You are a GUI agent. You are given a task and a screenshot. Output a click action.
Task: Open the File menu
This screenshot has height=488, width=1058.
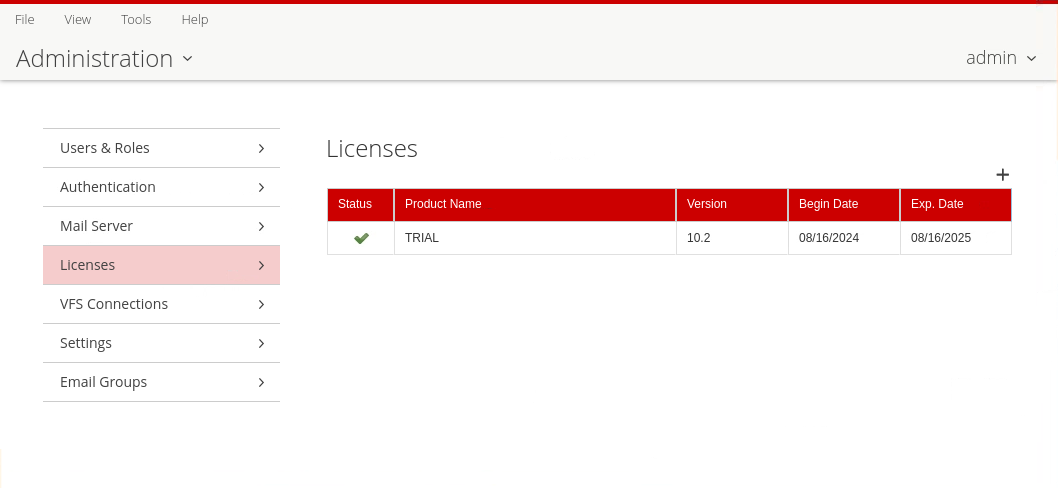(25, 19)
